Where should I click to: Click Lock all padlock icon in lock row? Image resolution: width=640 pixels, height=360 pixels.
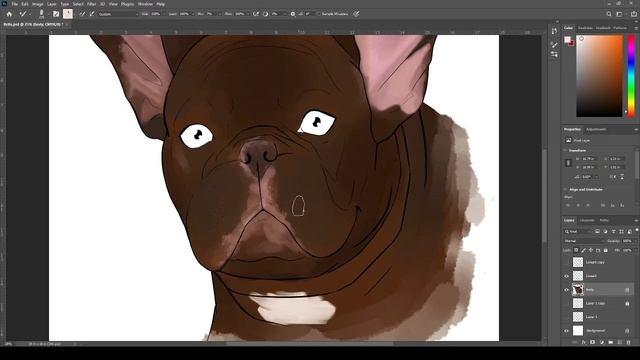(605, 250)
